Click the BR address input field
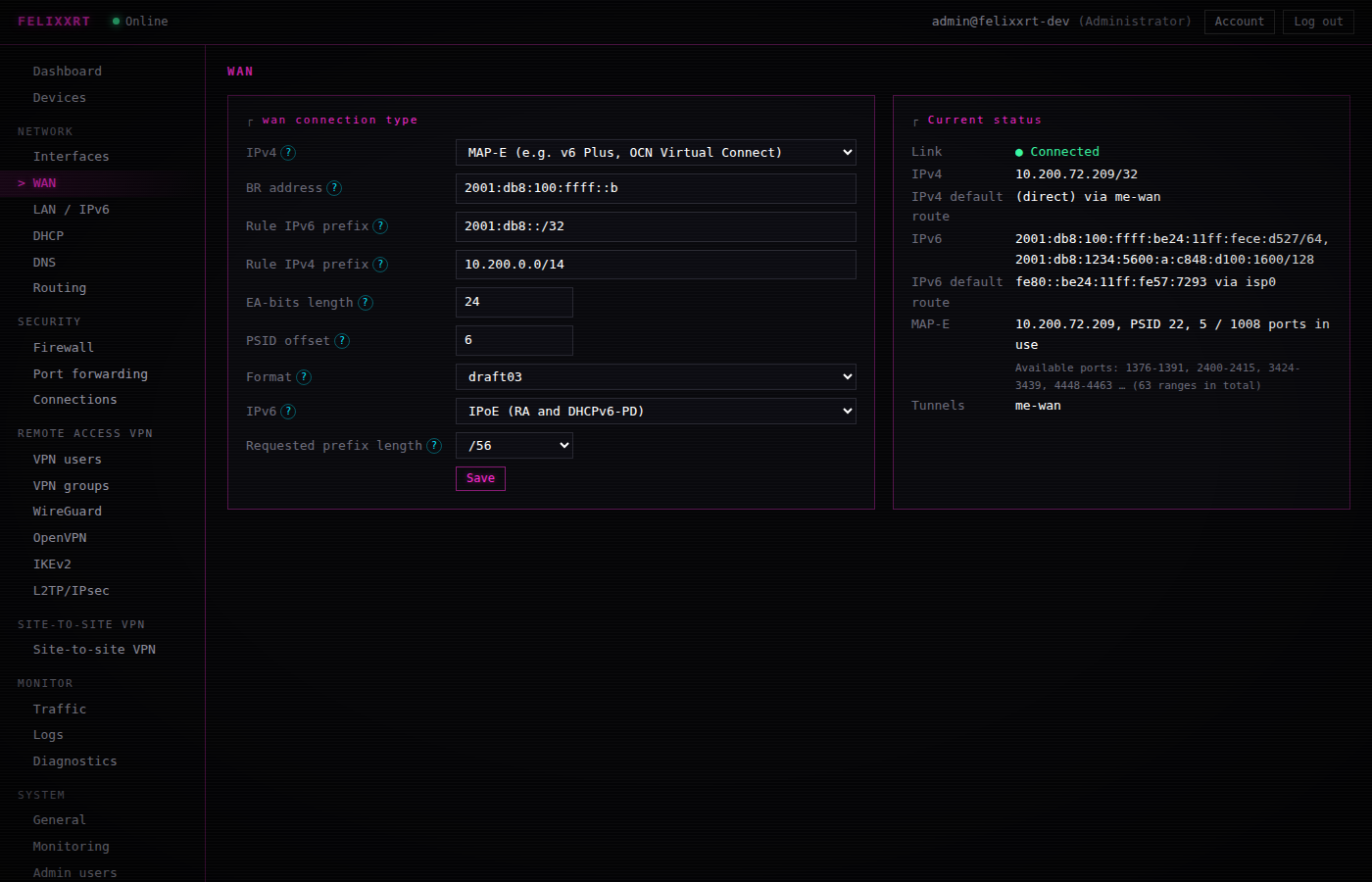Screen dimensions: 1372x882 point(656,188)
